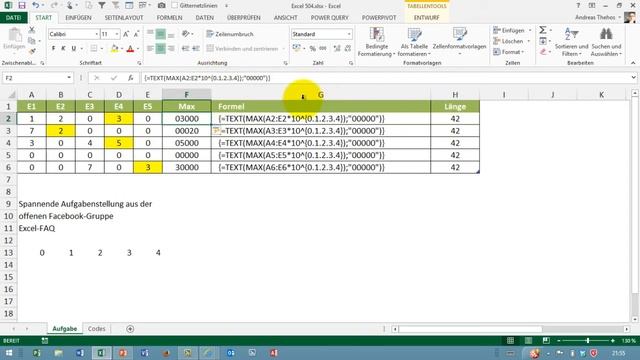The width and height of the screenshot is (640, 360).
Task: Open the number format Standard dropdown
Action: point(349,34)
